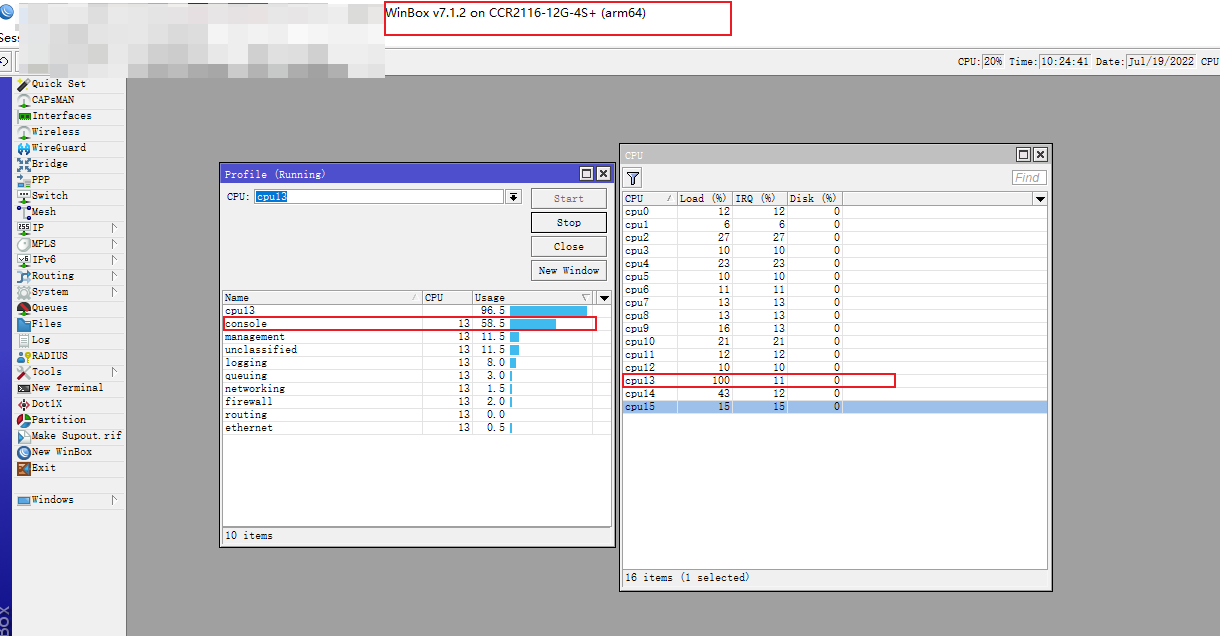Click the console usage bar in the Profile table

(533, 324)
